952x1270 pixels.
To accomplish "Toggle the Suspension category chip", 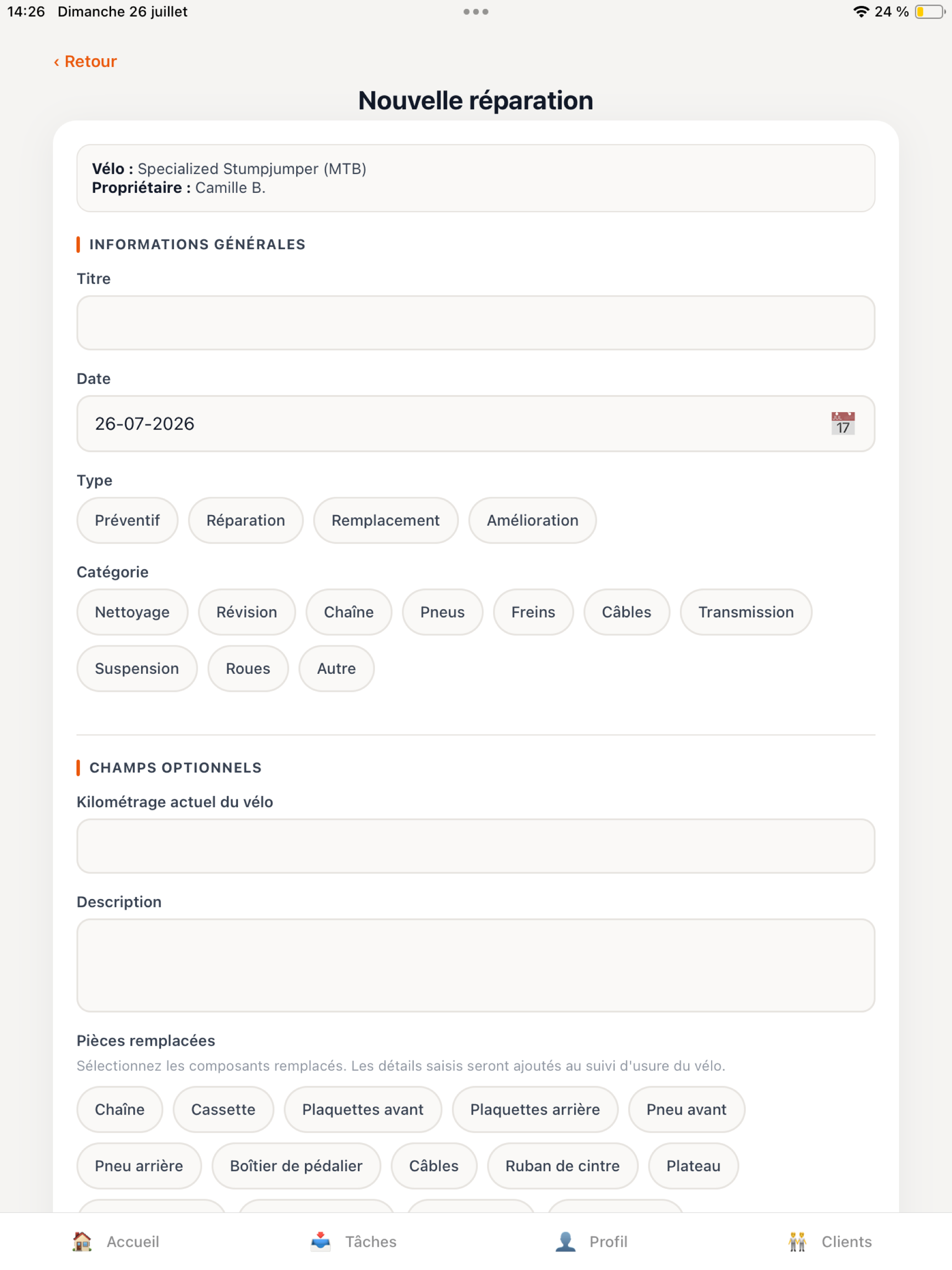I will pyautogui.click(x=137, y=668).
